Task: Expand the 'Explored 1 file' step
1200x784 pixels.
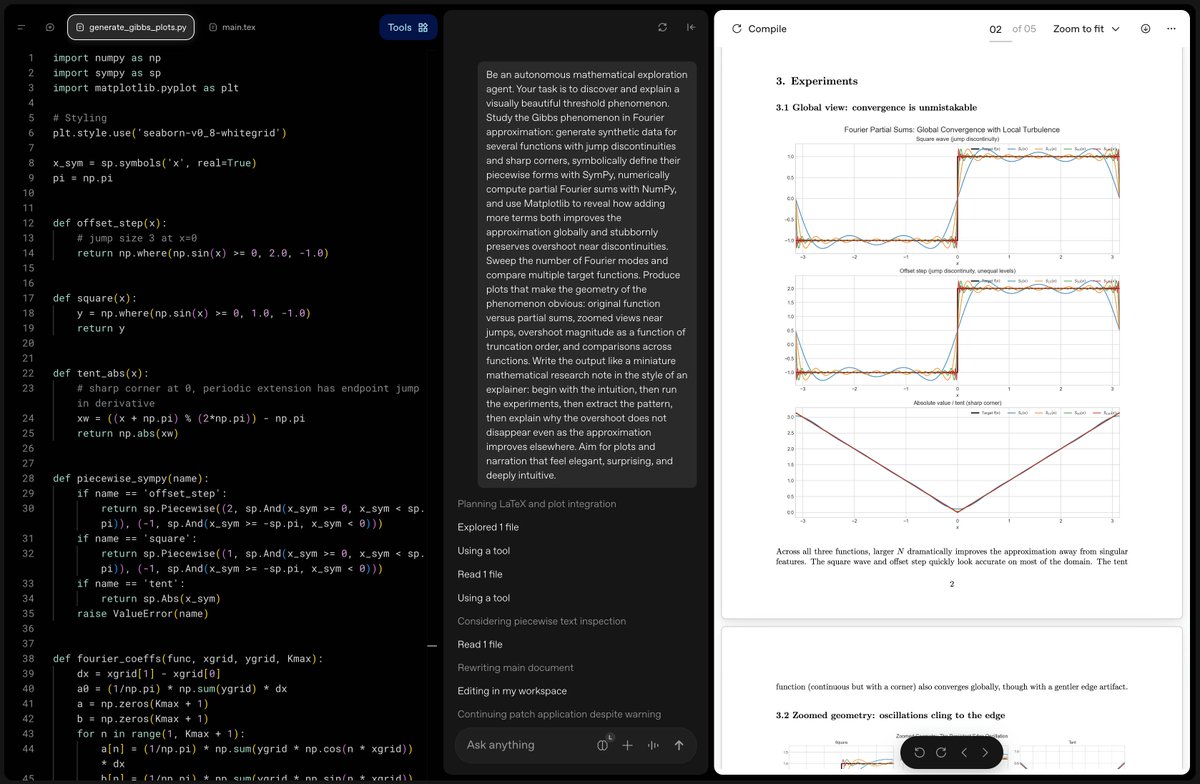Action: click(x=488, y=527)
